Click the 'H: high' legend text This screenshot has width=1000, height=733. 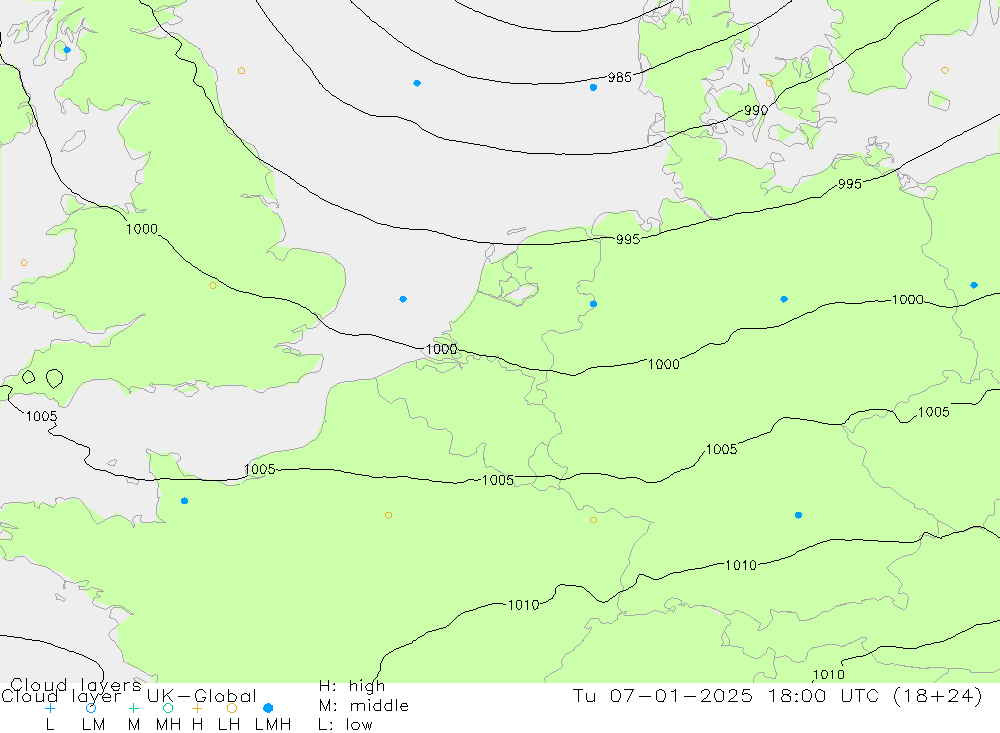pyautogui.click(x=352, y=686)
